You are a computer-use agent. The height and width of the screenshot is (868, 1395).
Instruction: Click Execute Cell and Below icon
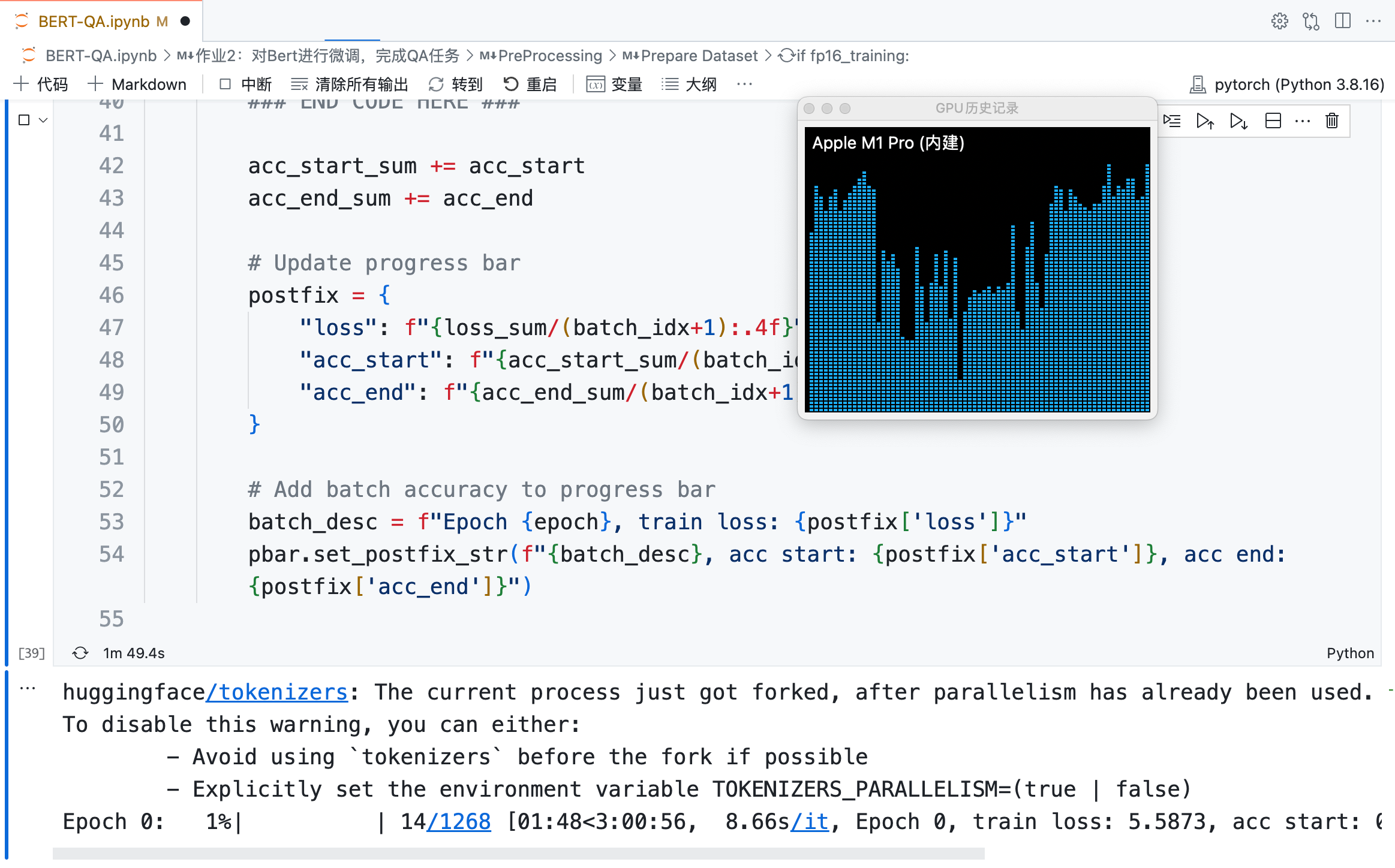[x=1238, y=121]
